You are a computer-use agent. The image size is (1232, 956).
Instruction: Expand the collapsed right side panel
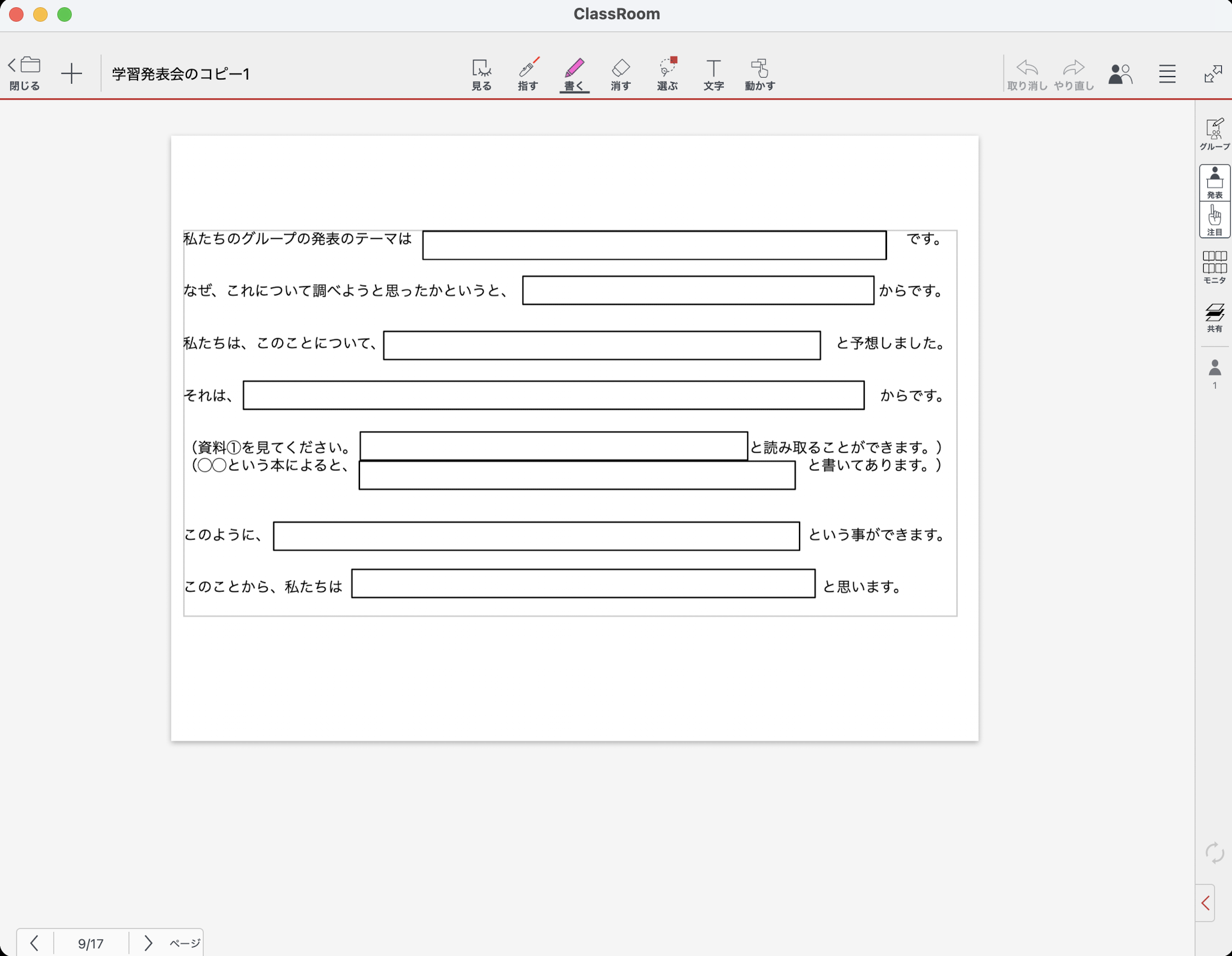pos(1205,903)
